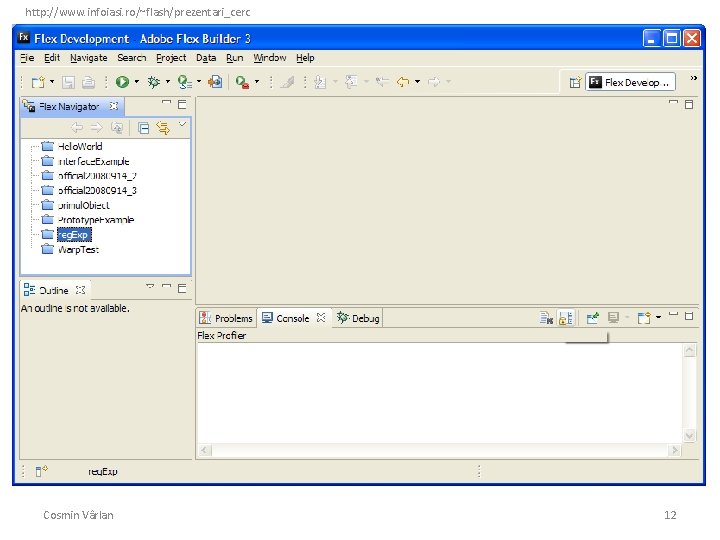Open the Outline view menu triangle

(x=150, y=287)
